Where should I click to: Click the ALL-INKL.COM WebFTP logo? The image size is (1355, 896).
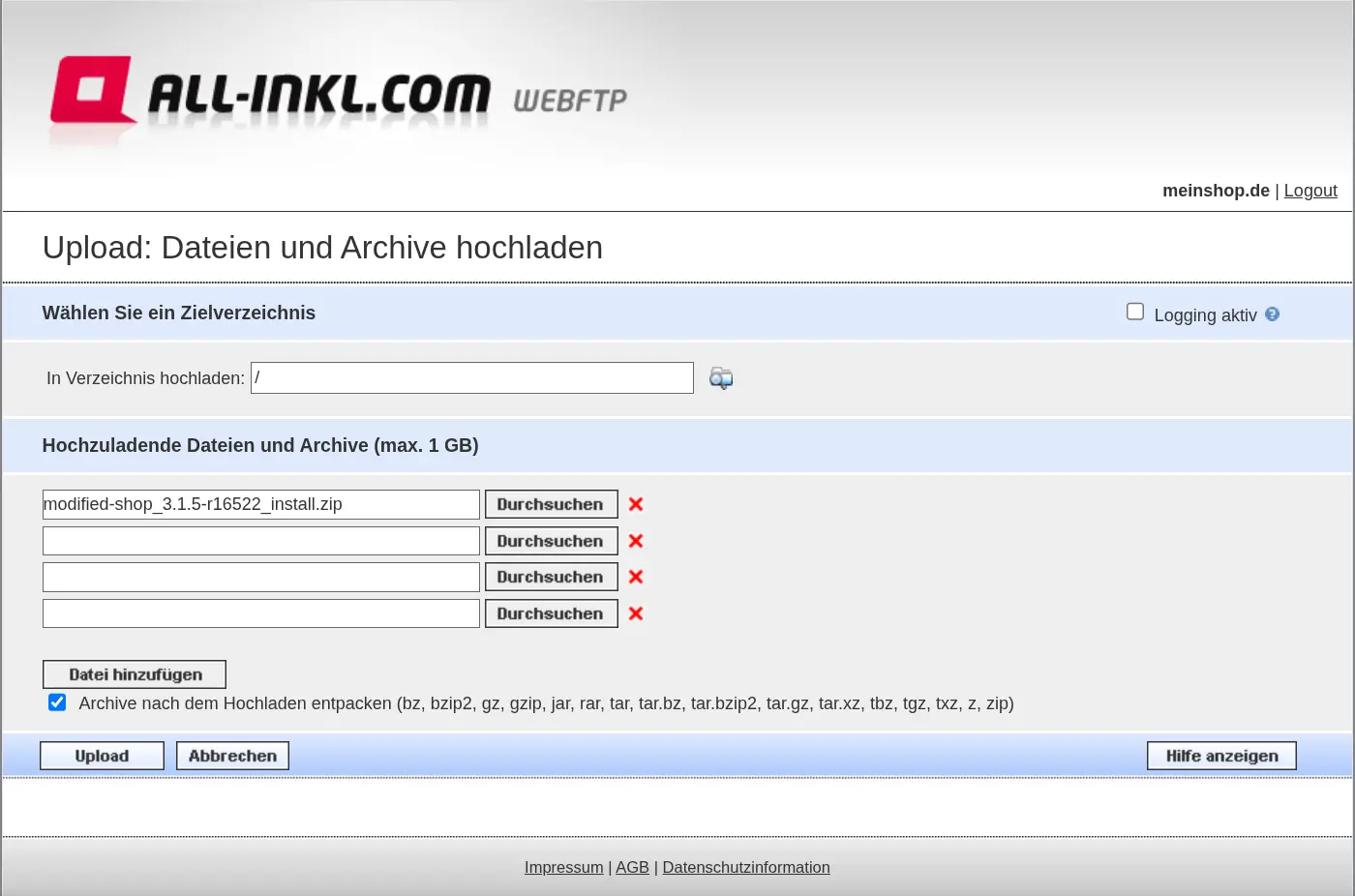click(339, 97)
